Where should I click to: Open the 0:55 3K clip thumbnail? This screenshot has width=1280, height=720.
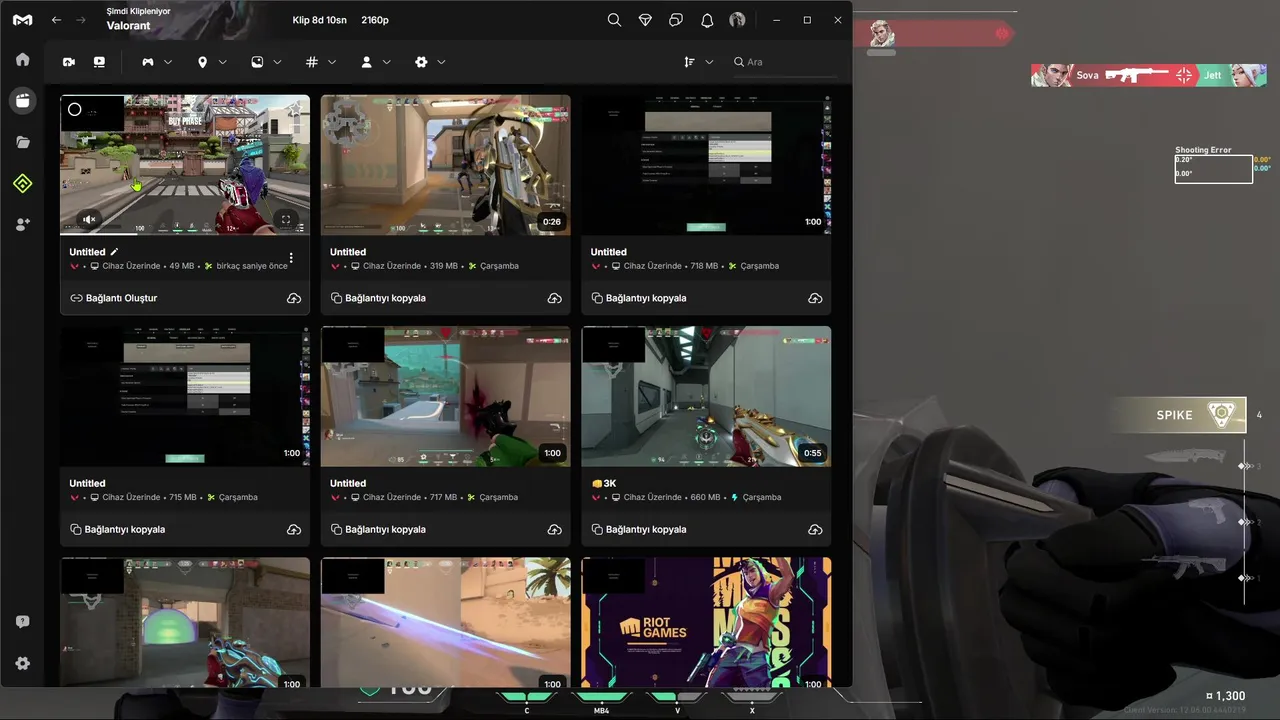click(706, 396)
